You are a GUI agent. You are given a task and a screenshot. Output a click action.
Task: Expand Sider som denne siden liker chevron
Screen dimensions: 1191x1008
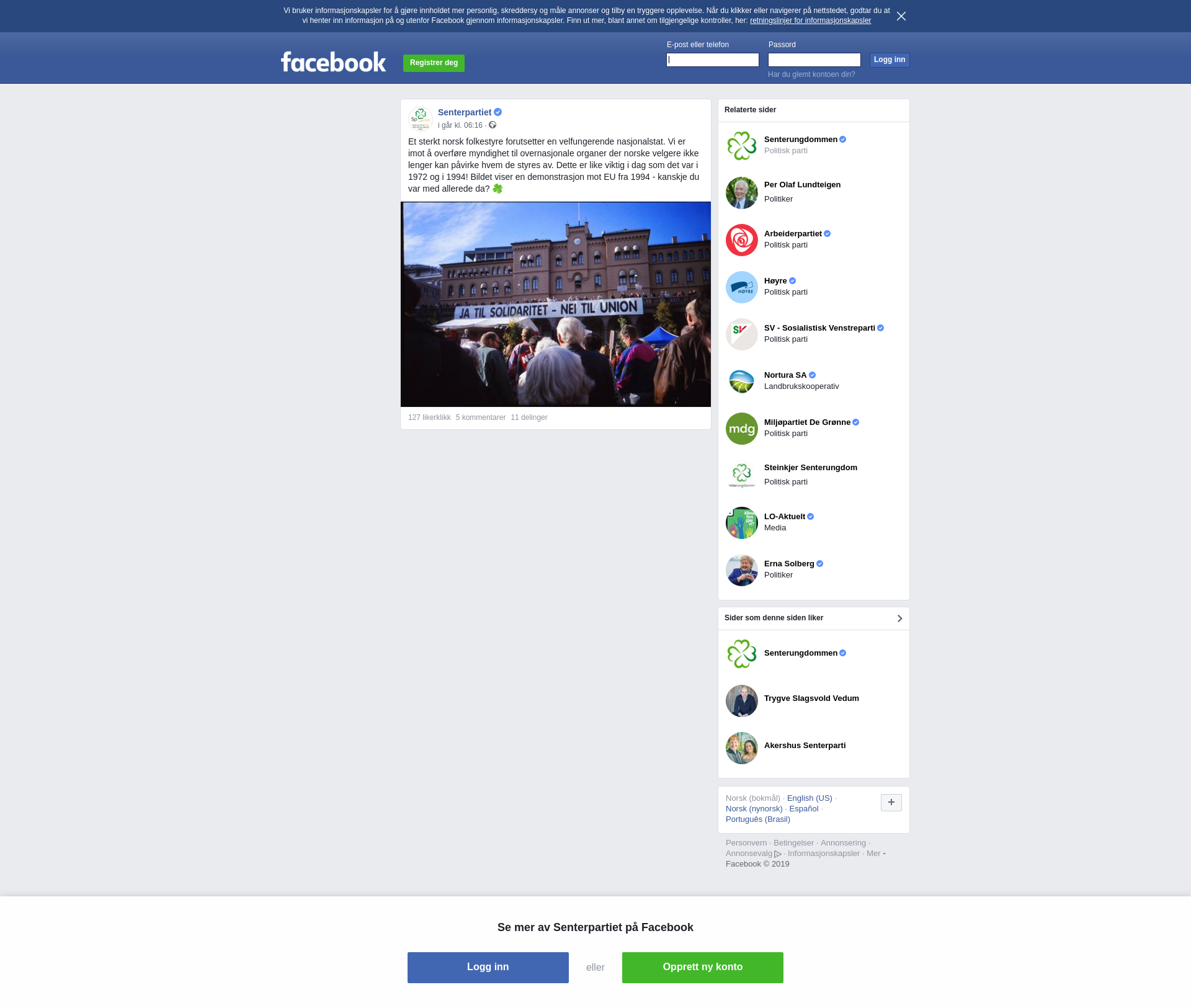pos(899,618)
